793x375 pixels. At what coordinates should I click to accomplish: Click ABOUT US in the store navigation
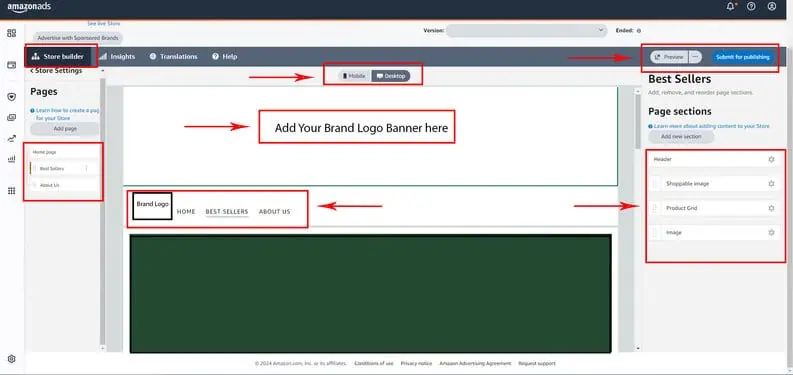(x=275, y=212)
